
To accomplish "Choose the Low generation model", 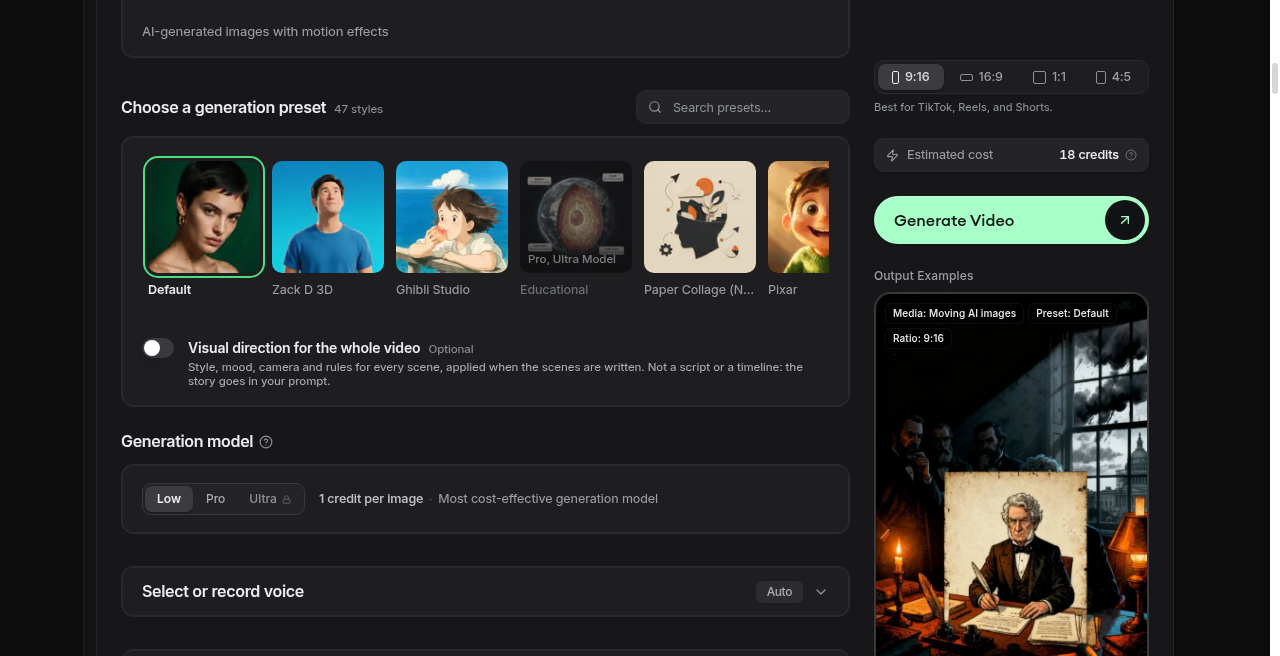I will coord(169,499).
